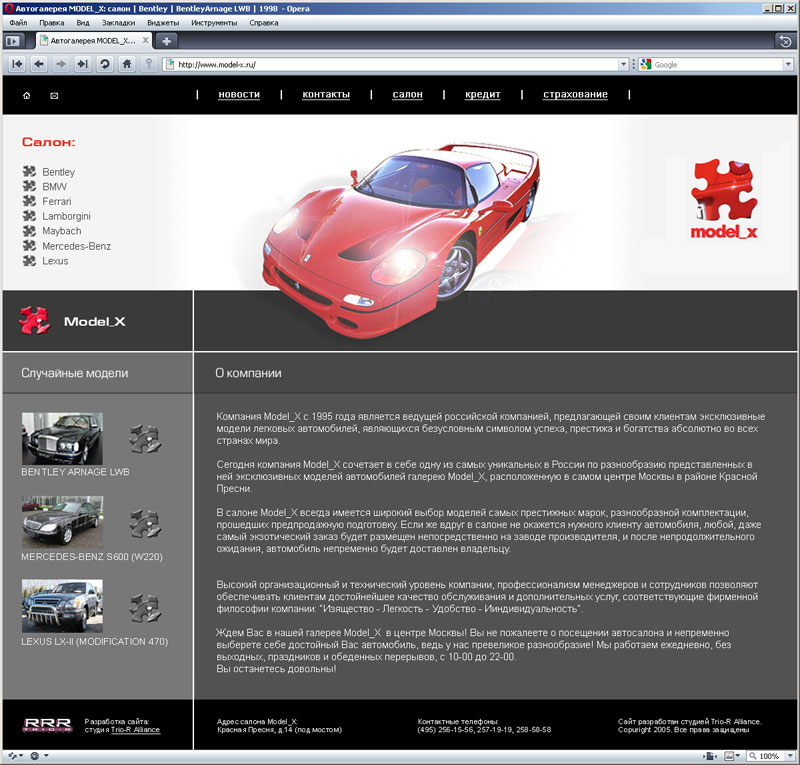The height and width of the screenshot is (765, 800).
Task: Select Lamborgini in the Салон list
Action: click(x=66, y=216)
